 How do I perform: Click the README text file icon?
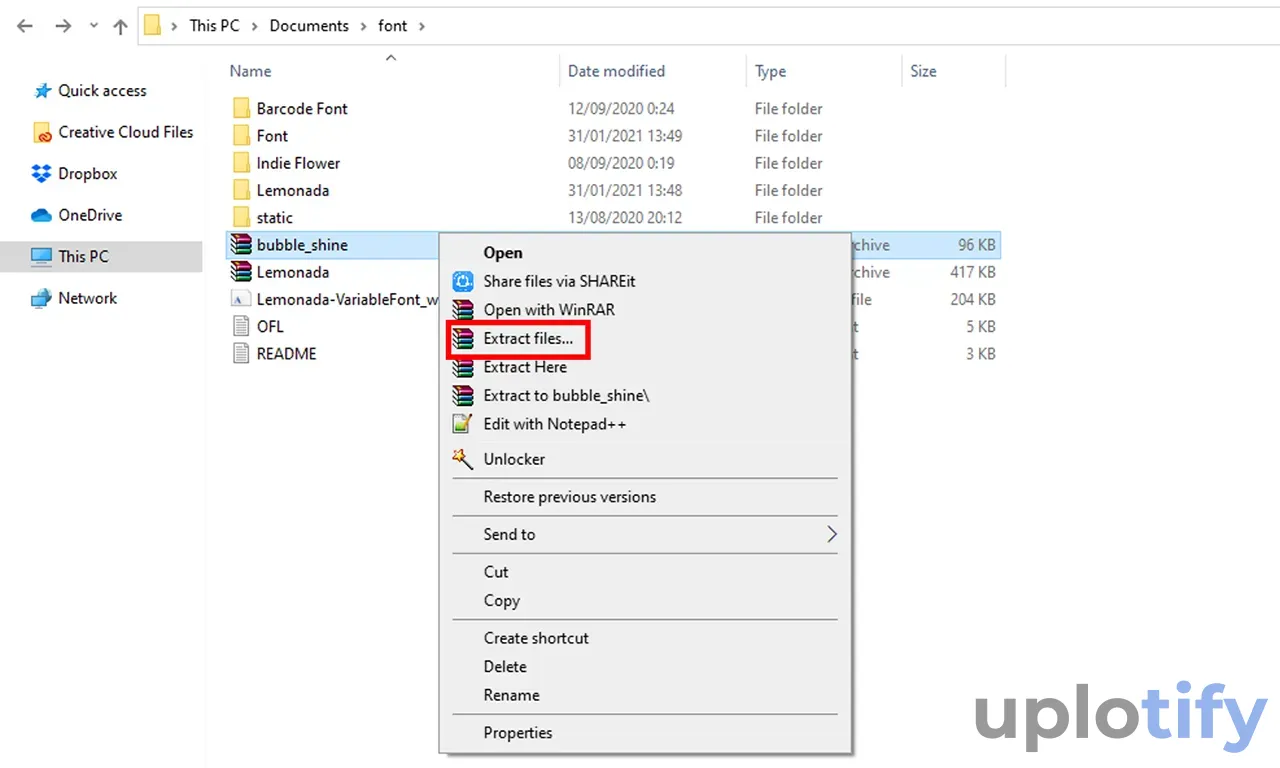[241, 353]
